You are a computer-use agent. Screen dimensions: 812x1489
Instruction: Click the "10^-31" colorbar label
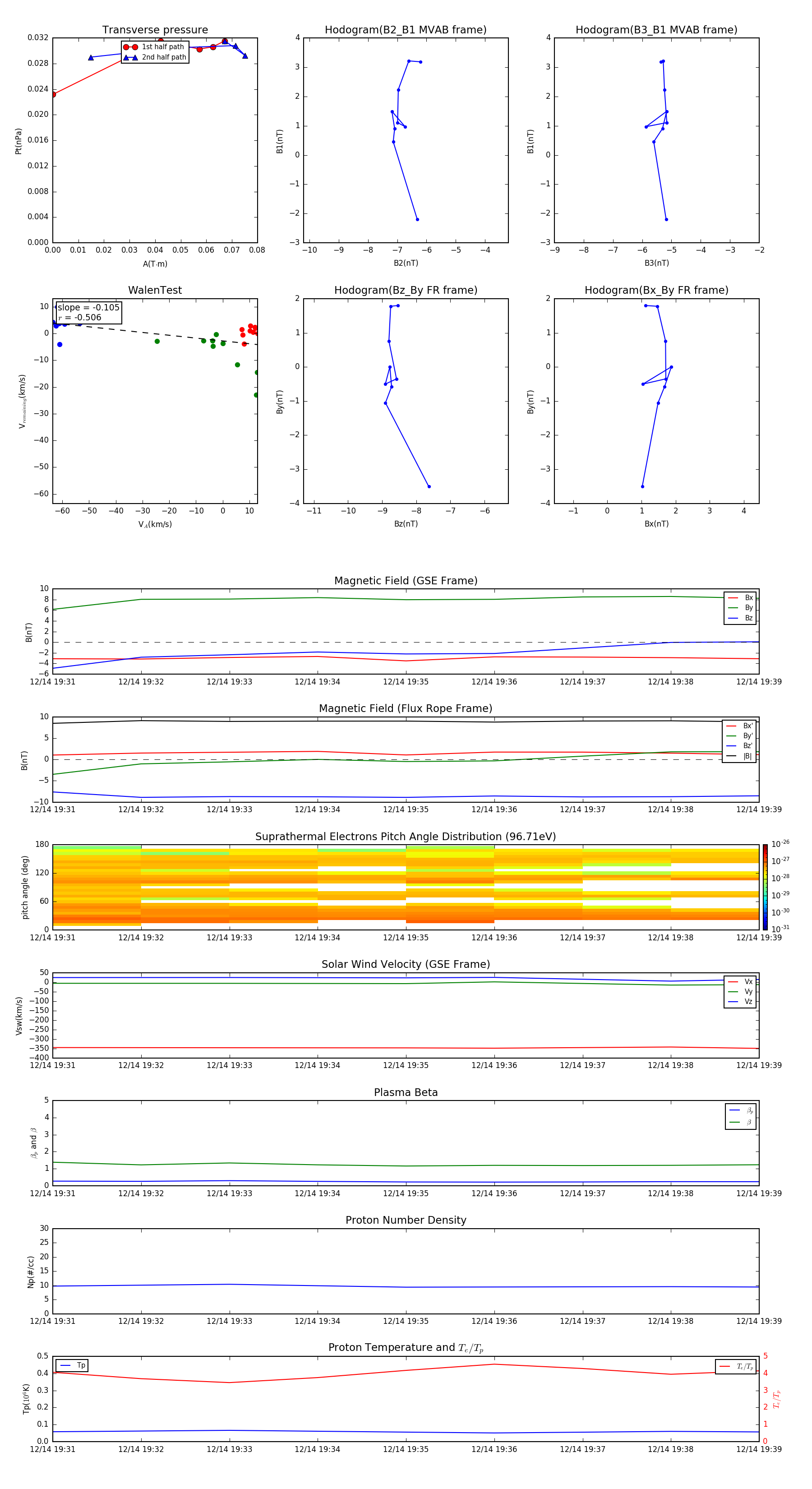click(x=780, y=929)
